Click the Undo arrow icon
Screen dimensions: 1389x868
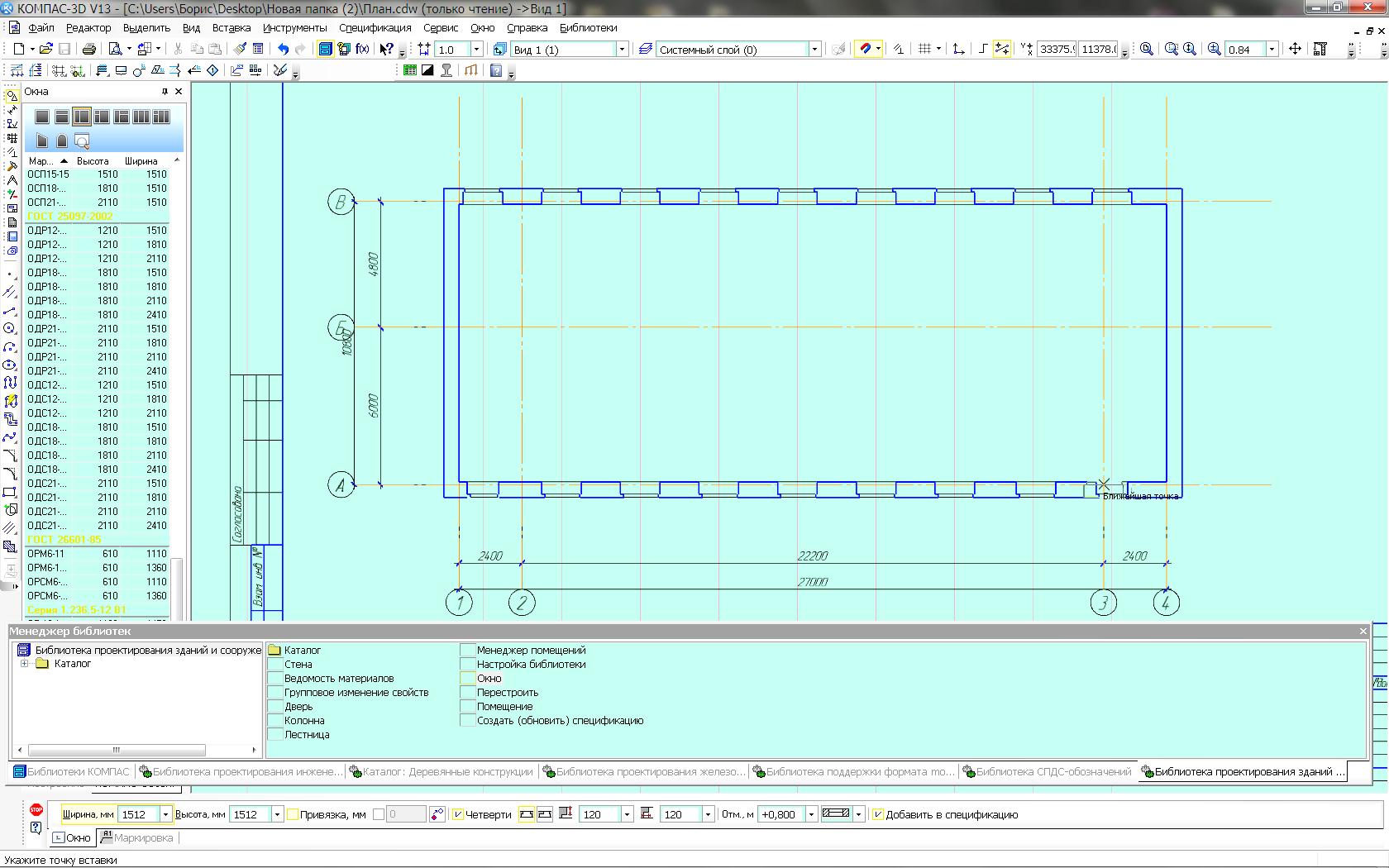(x=283, y=49)
